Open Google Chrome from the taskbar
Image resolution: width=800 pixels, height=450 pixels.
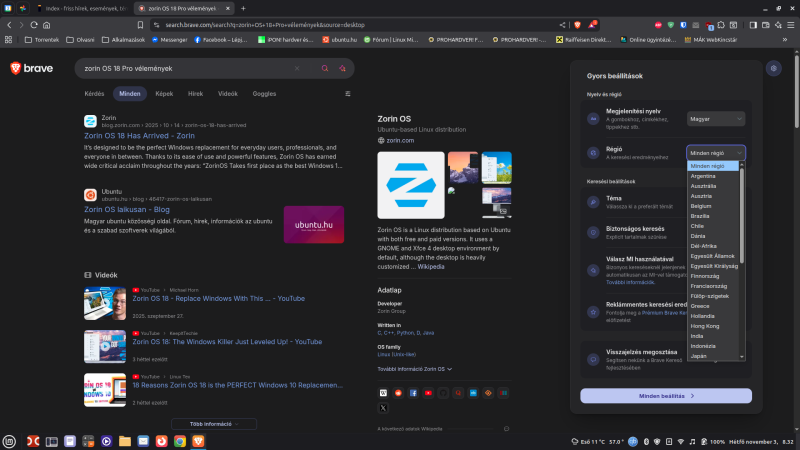pos(180,441)
